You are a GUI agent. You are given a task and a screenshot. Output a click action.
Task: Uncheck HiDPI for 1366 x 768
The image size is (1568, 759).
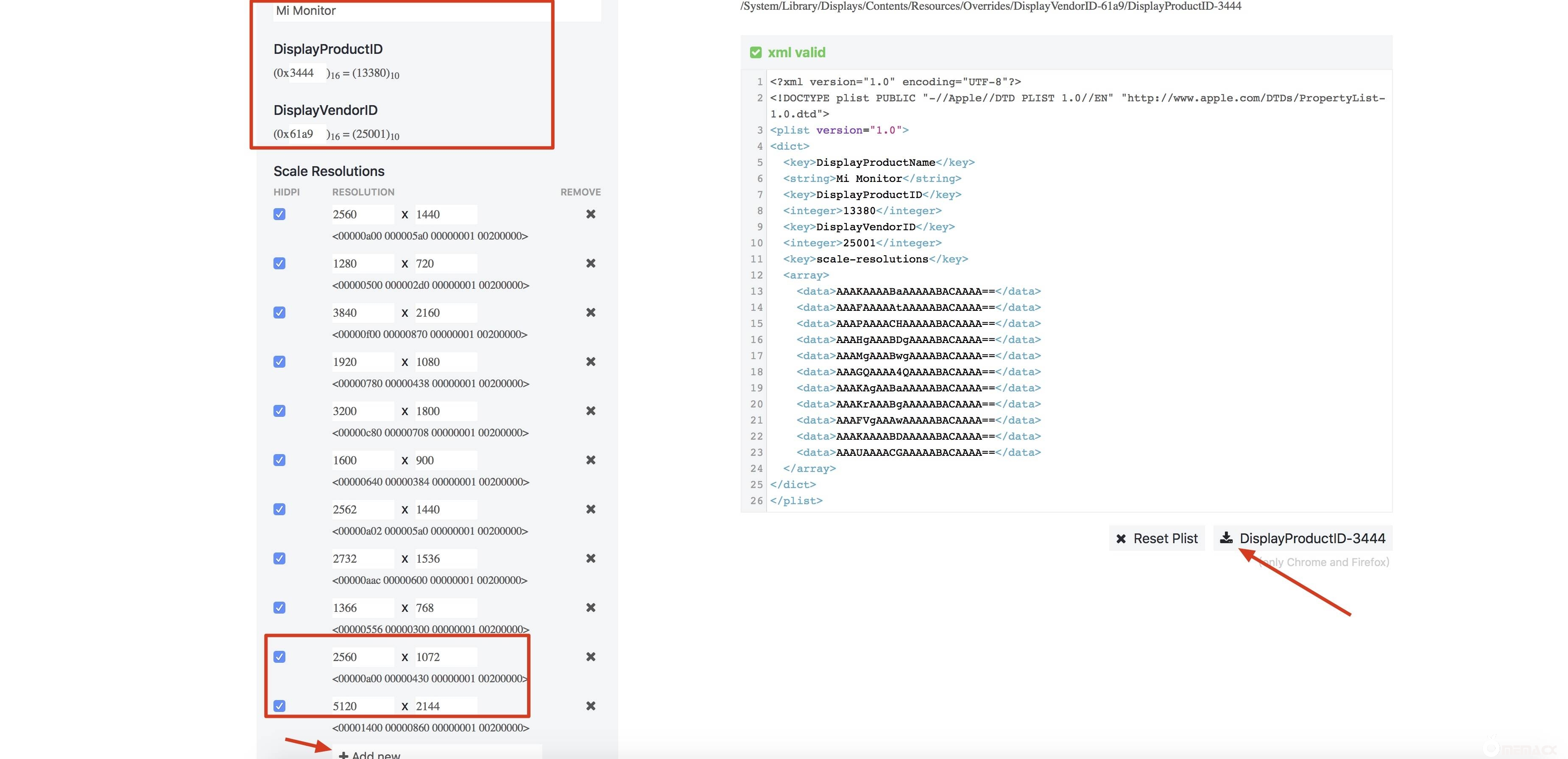coord(279,608)
